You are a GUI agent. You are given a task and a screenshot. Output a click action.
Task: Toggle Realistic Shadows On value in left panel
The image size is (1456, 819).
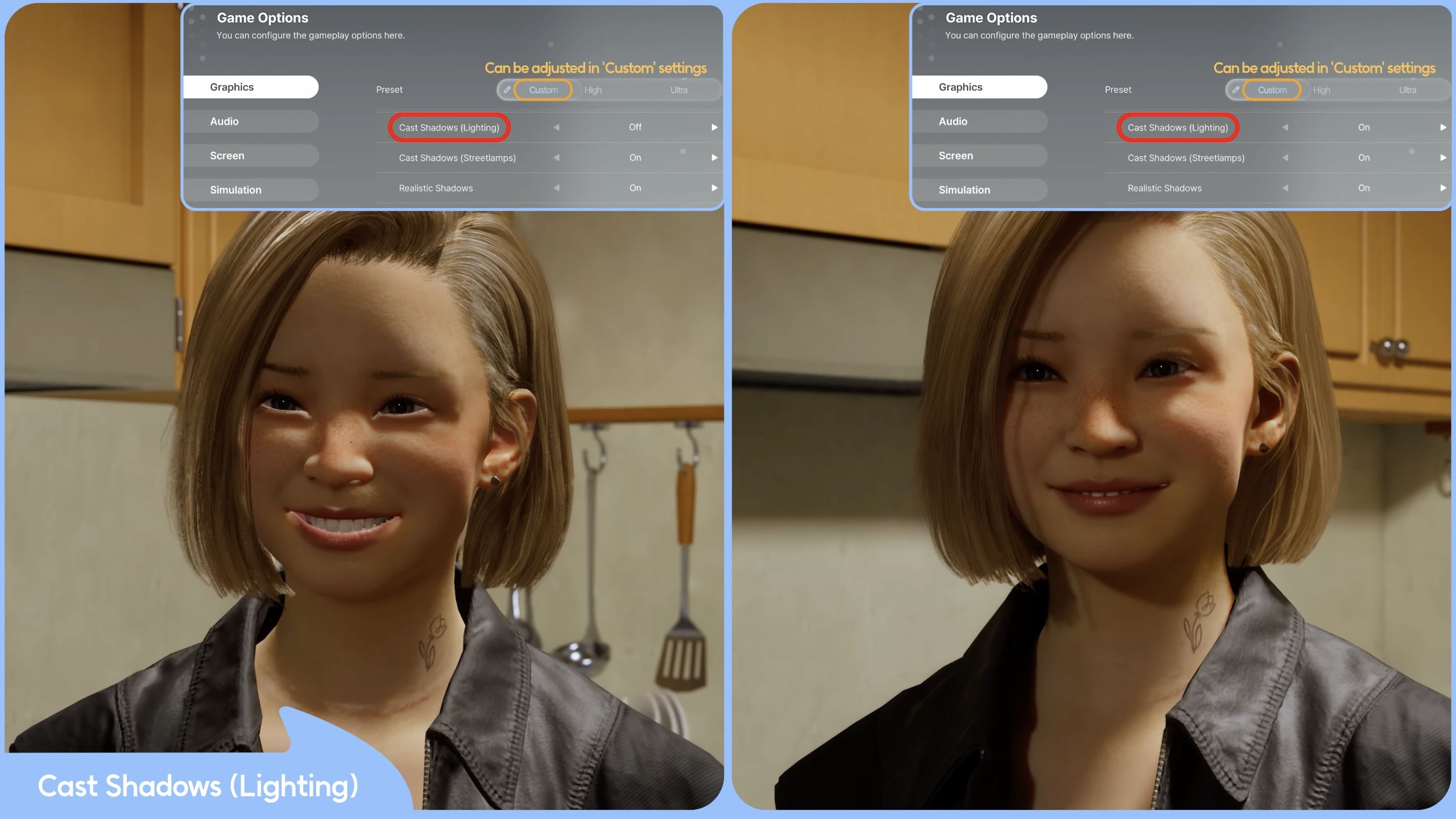coord(635,188)
